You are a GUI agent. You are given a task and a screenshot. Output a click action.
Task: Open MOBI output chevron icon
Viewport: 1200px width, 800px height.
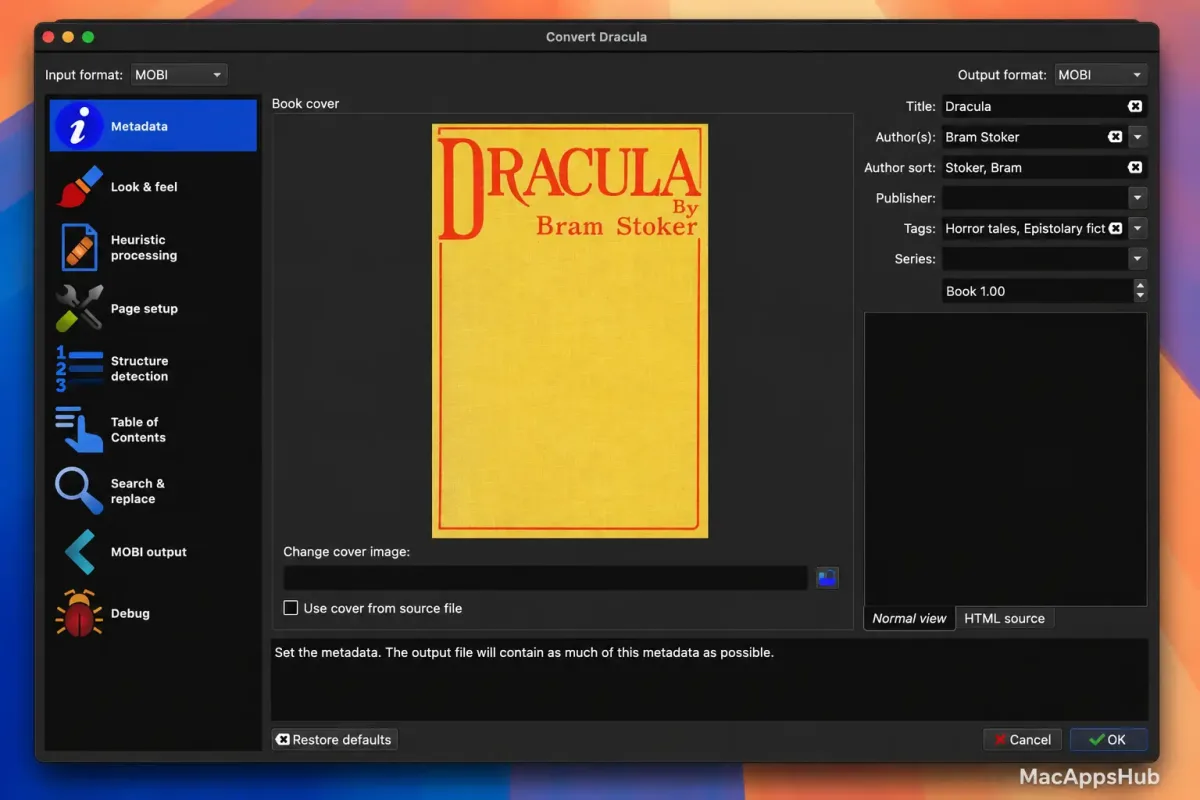(x=80, y=552)
